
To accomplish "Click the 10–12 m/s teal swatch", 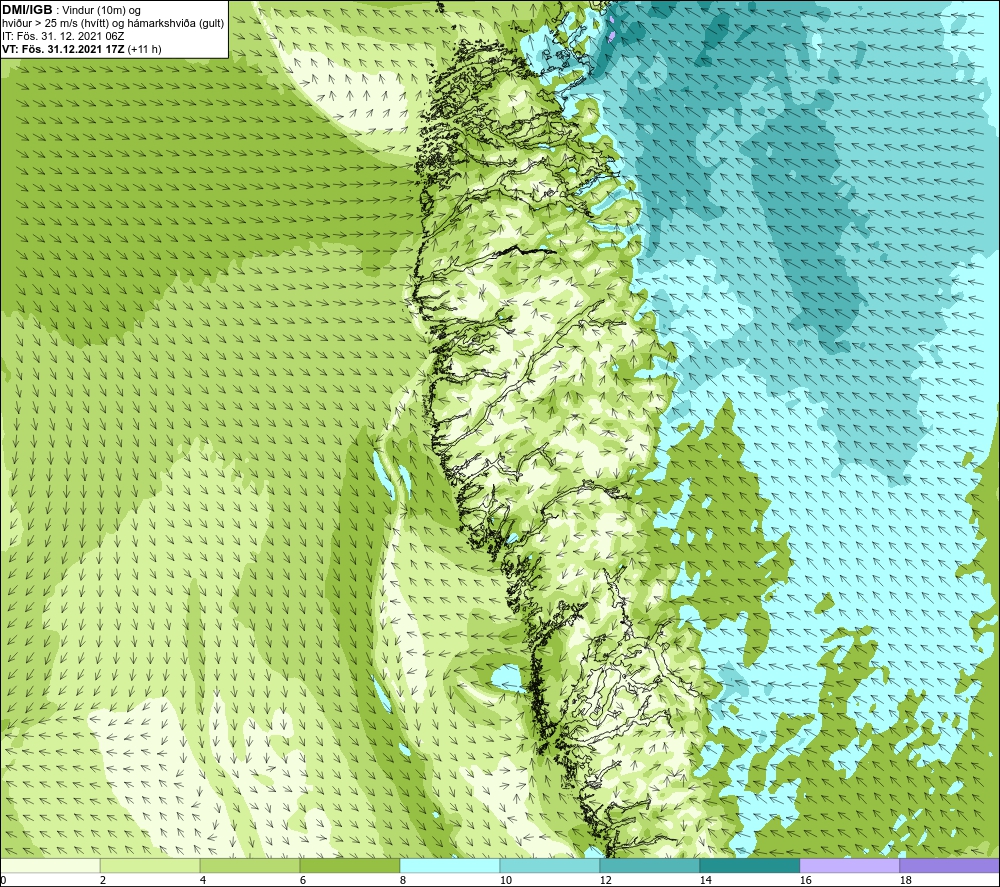I will pos(550,865).
